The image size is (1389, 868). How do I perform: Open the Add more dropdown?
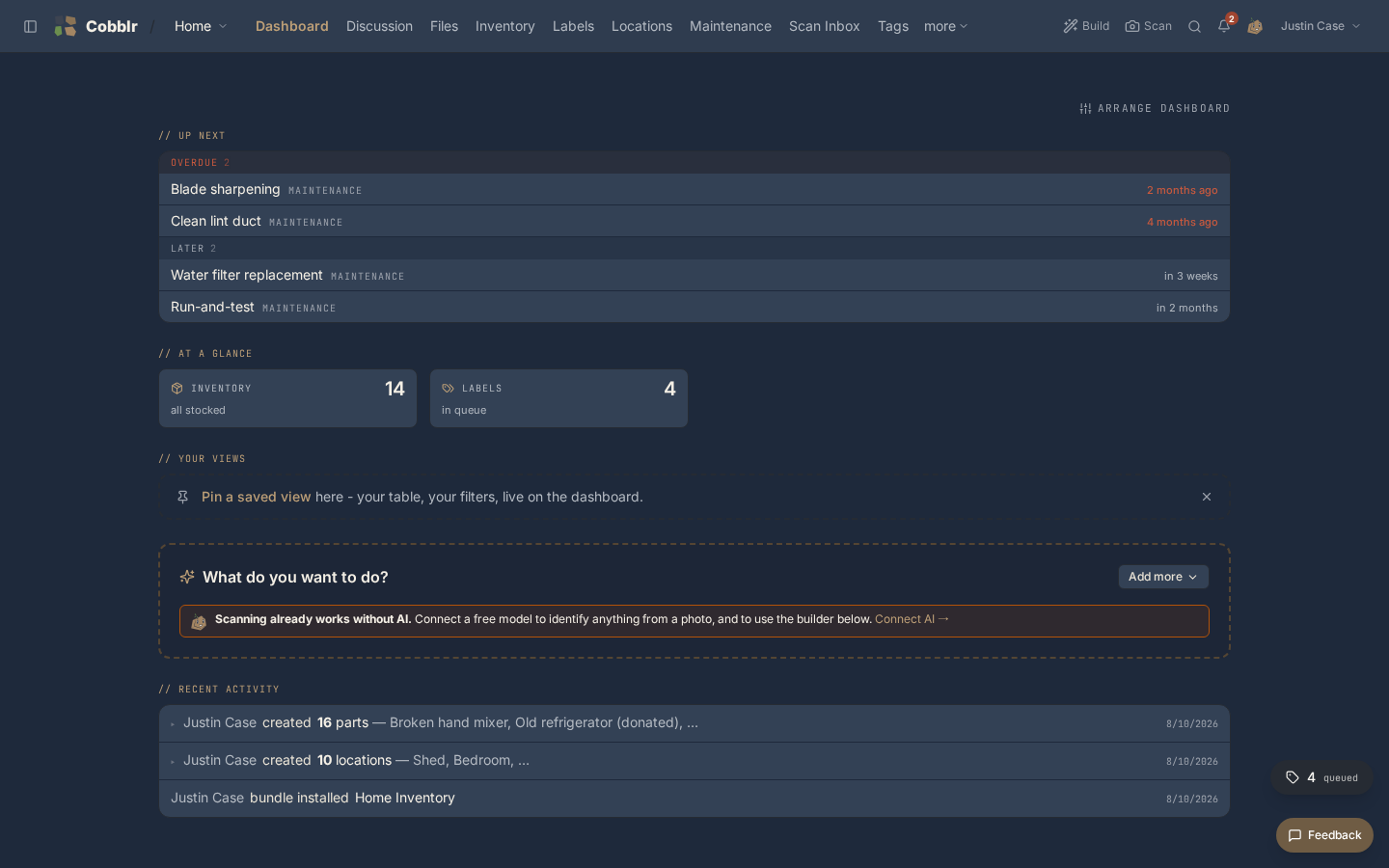[x=1163, y=577]
